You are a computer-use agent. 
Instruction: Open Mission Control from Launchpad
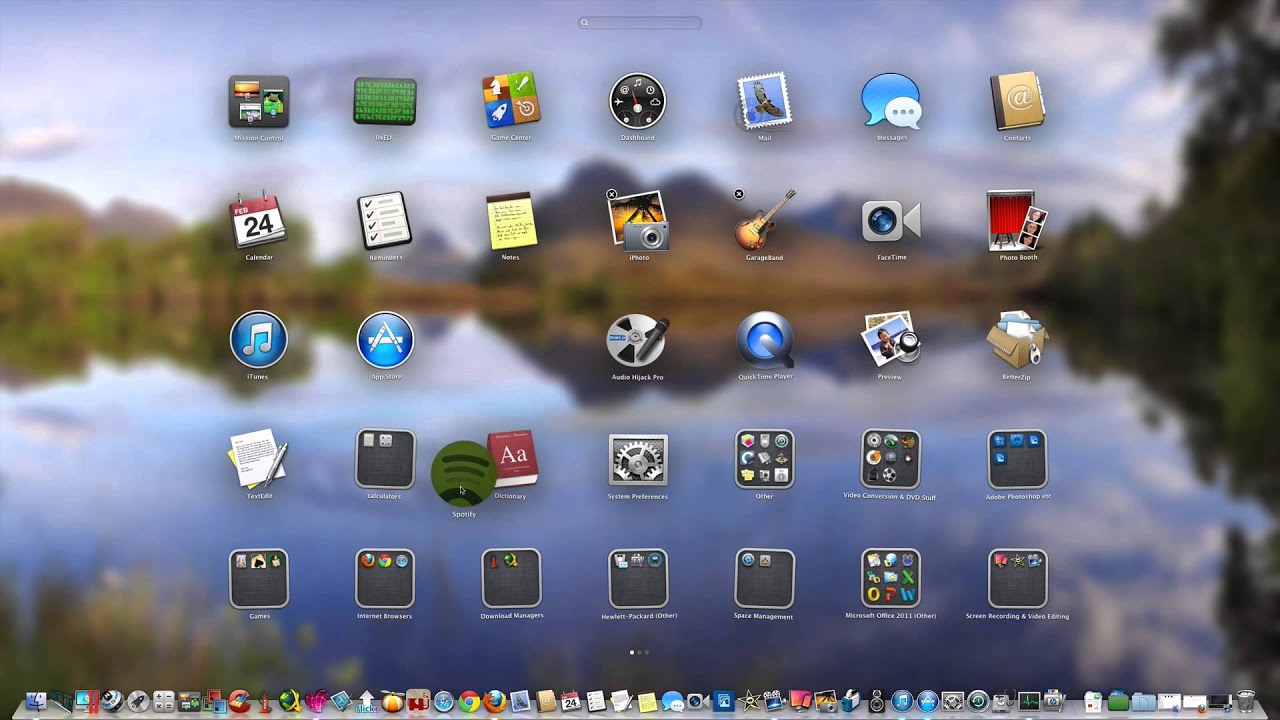tap(259, 101)
